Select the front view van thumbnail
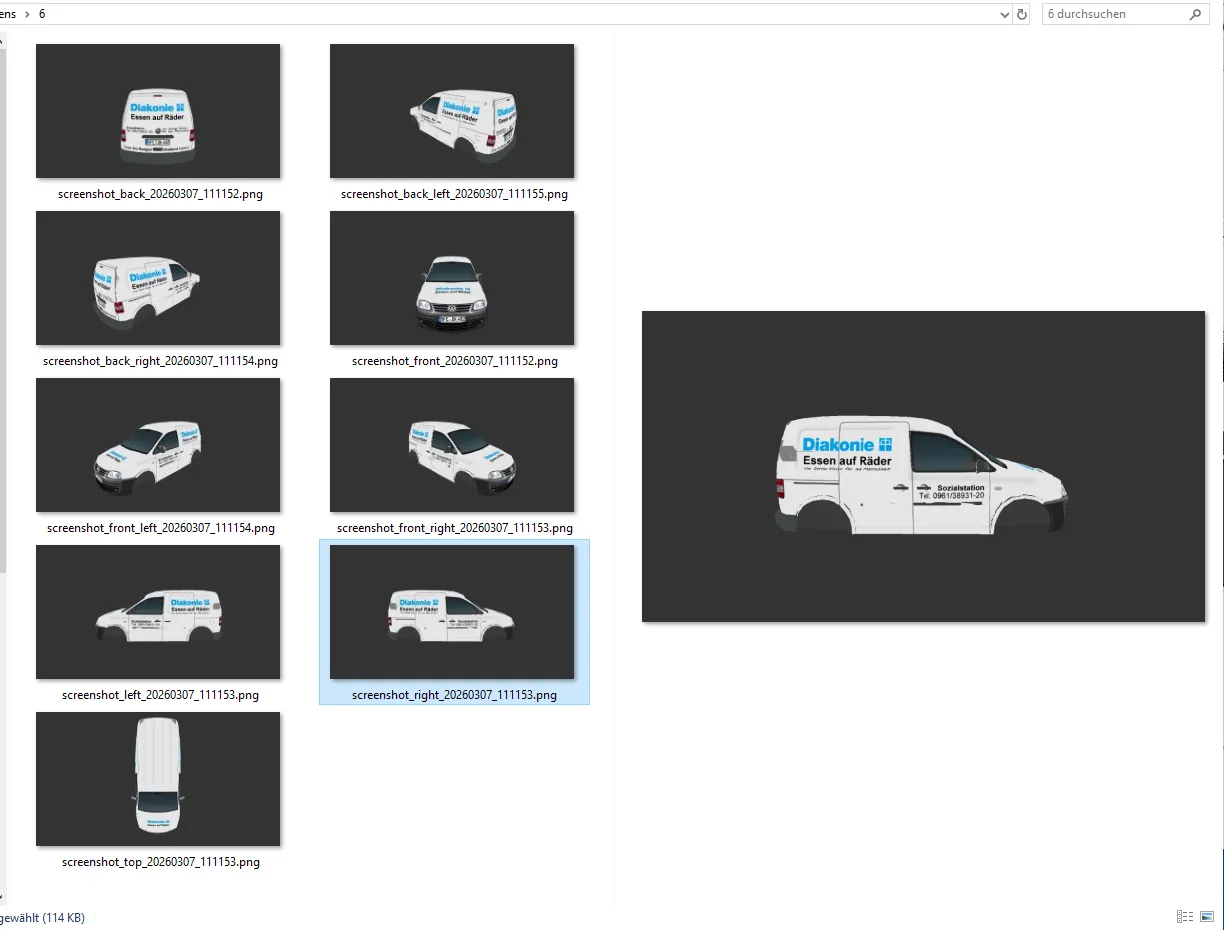Viewport: 1224px width, 930px height. 452,278
